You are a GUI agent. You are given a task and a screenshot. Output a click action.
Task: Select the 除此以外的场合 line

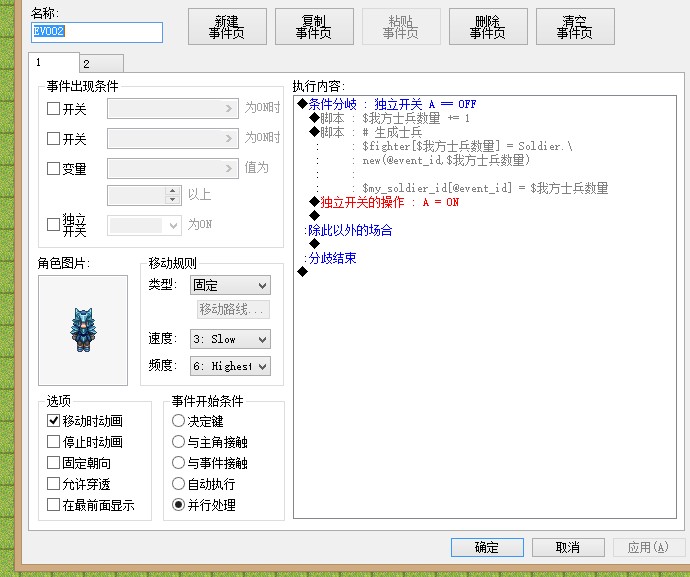349,230
